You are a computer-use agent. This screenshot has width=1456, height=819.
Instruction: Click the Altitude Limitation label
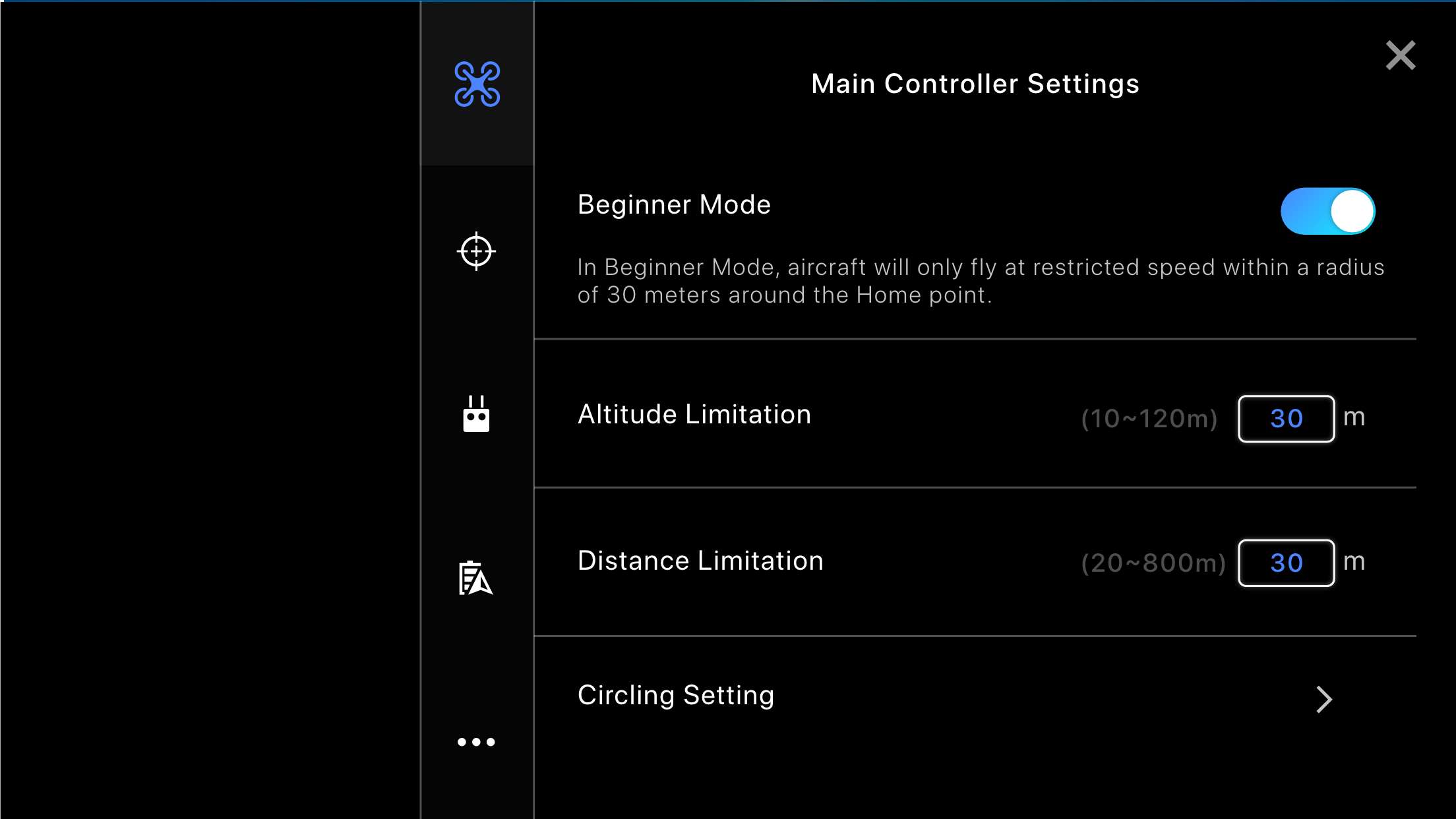coord(694,415)
